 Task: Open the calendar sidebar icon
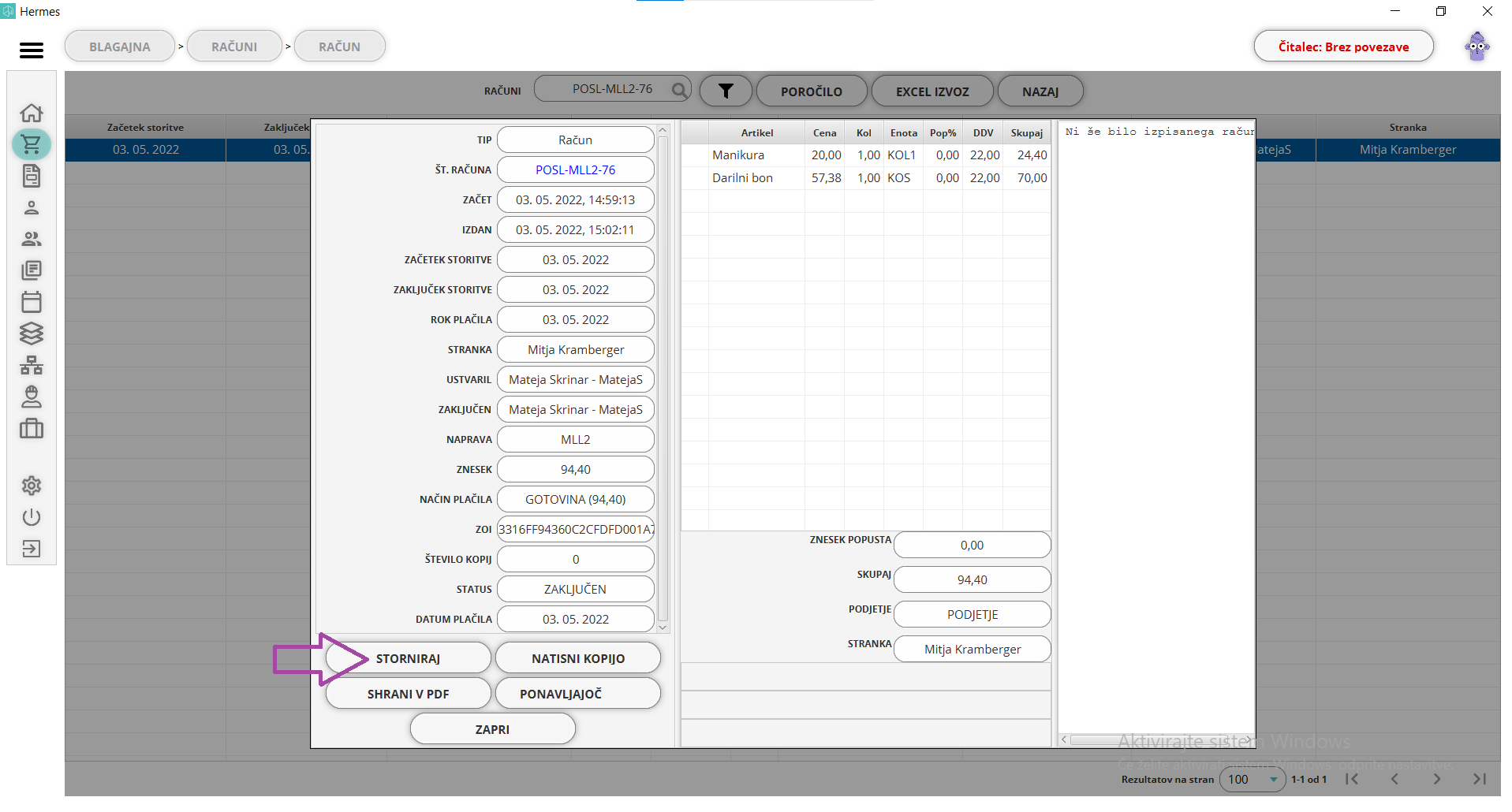[x=32, y=302]
